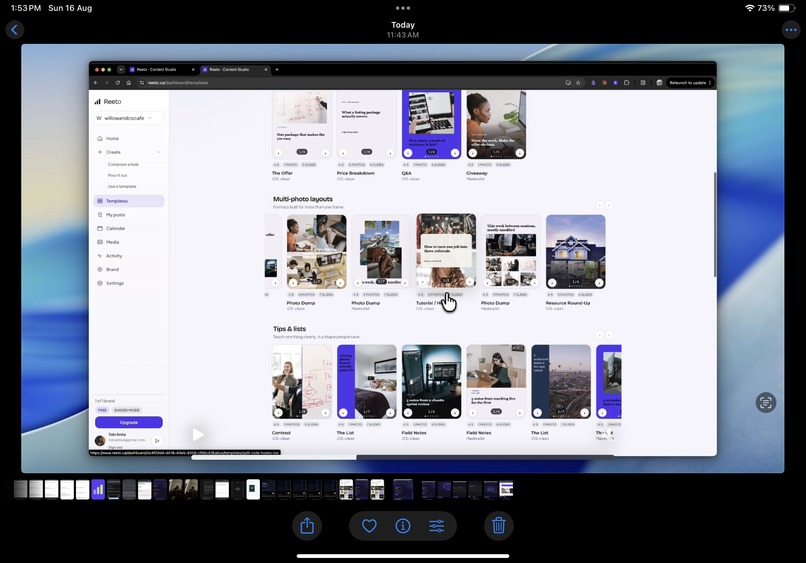The height and width of the screenshot is (563, 806).
Task: Open Chrome's tab search chevron dropdown
Action: tap(121, 69)
